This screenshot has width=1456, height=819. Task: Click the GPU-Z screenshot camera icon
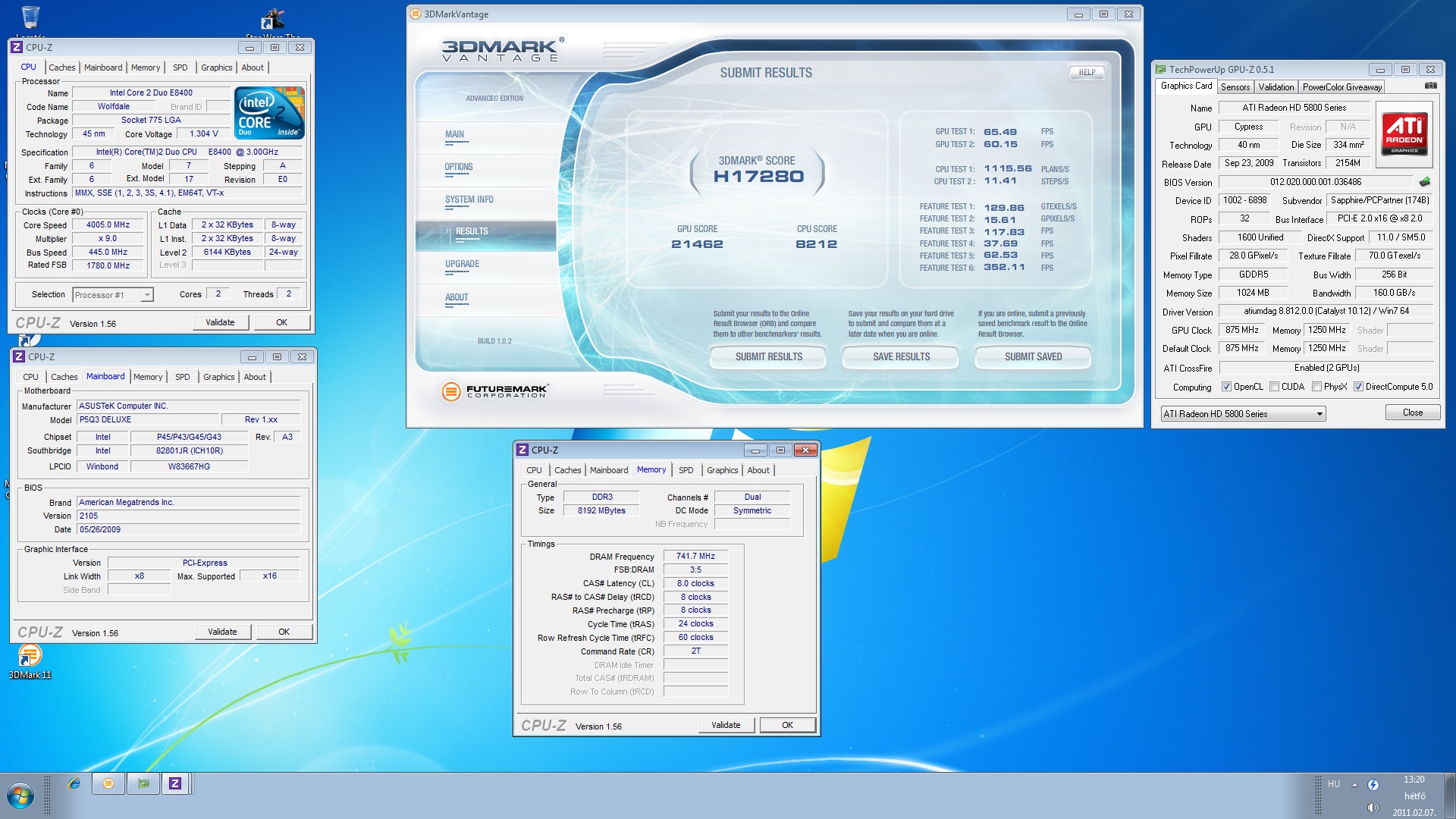[x=1430, y=86]
